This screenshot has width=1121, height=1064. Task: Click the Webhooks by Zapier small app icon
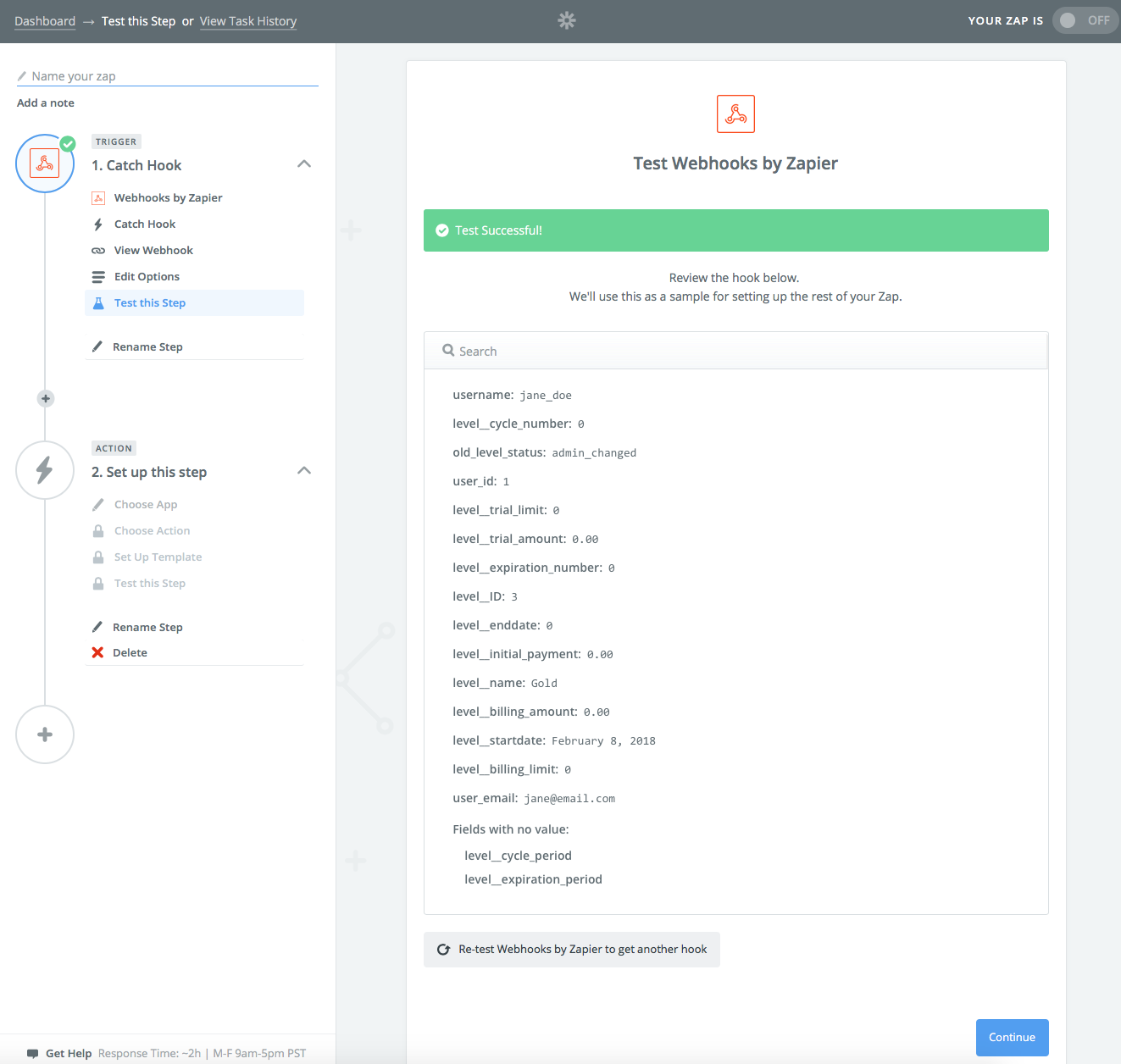[98, 198]
